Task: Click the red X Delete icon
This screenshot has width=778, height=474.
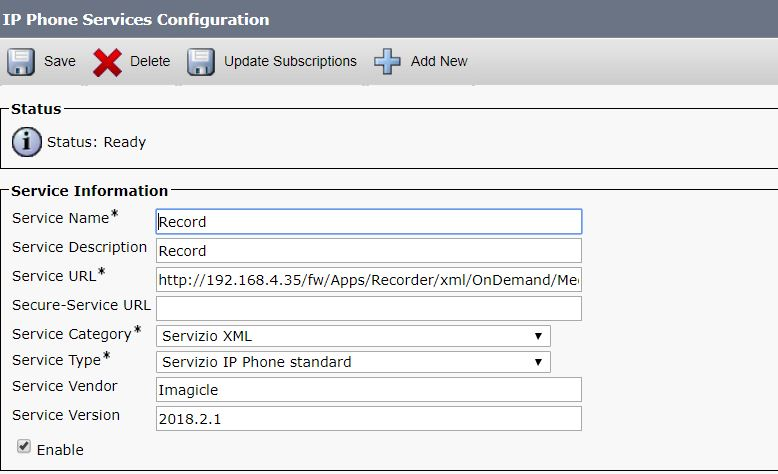Action: click(x=108, y=62)
